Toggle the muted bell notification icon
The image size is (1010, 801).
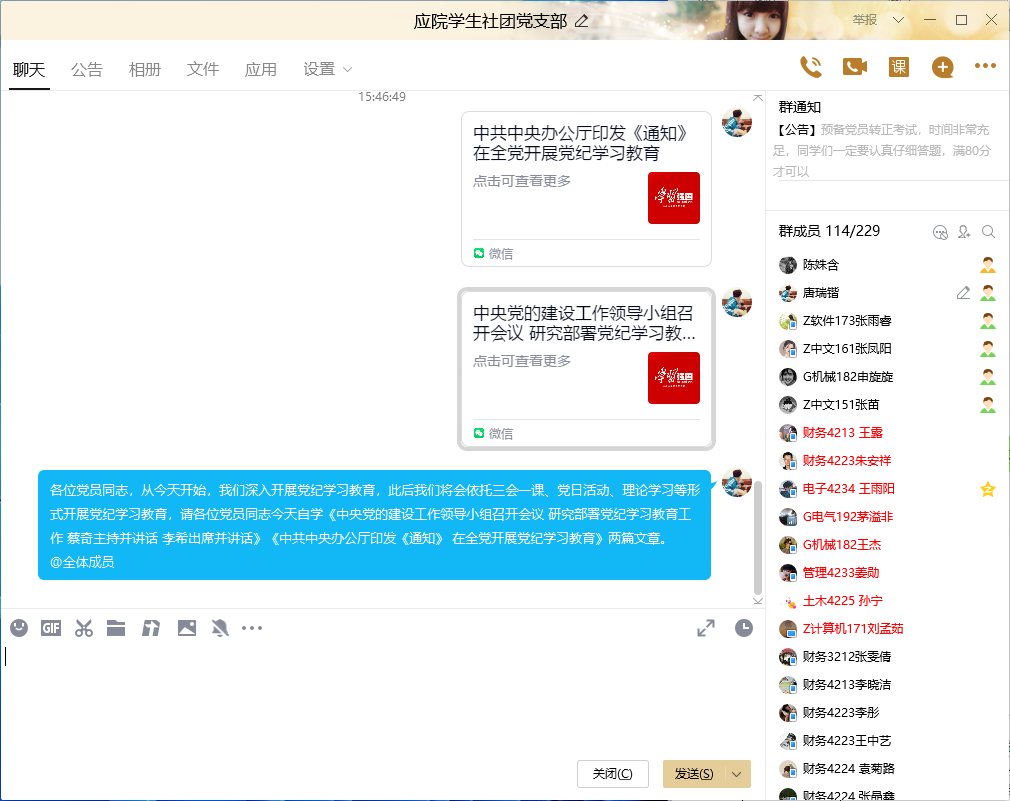coord(220,628)
